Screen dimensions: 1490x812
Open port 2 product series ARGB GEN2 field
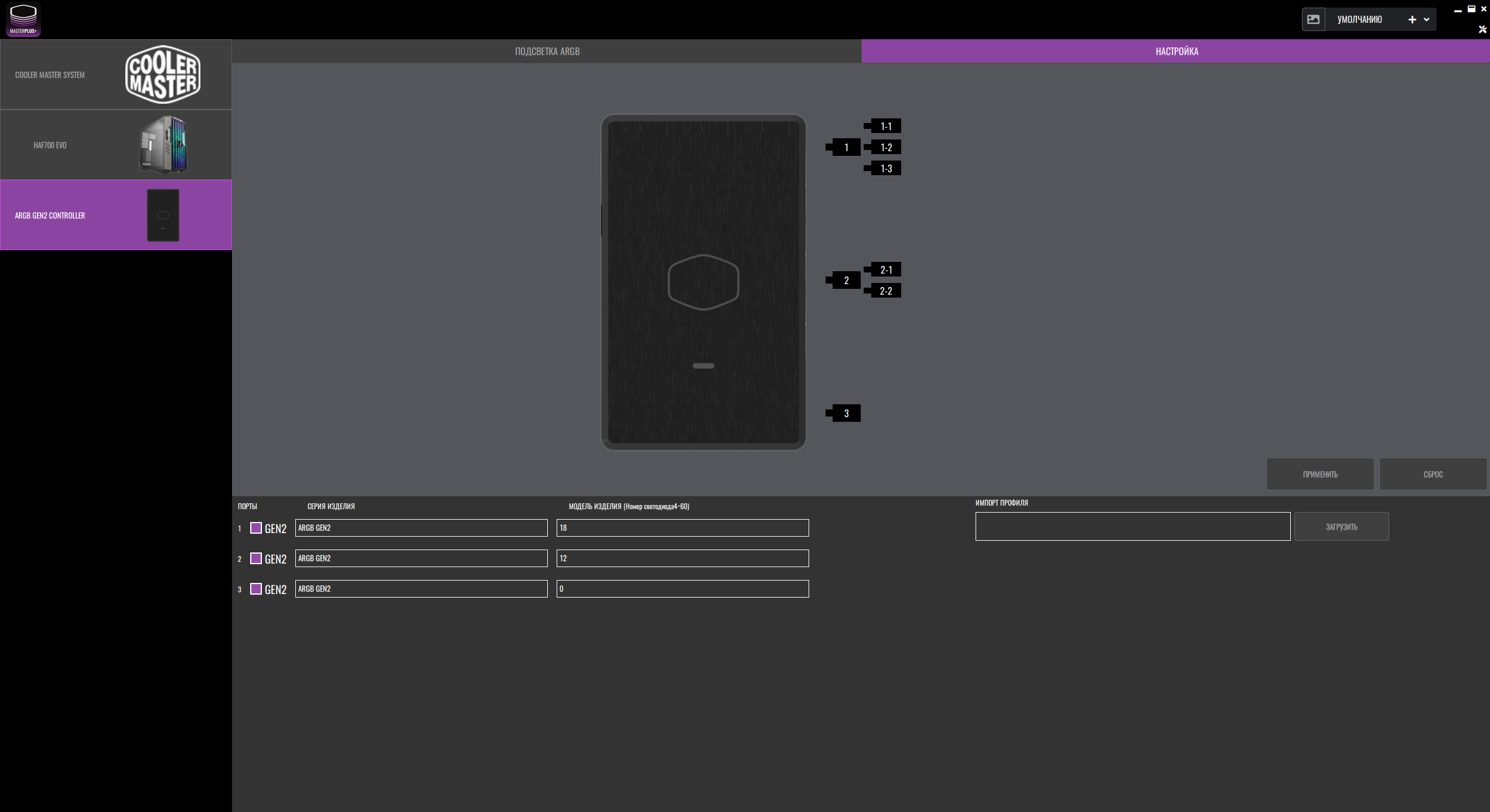pos(421,558)
